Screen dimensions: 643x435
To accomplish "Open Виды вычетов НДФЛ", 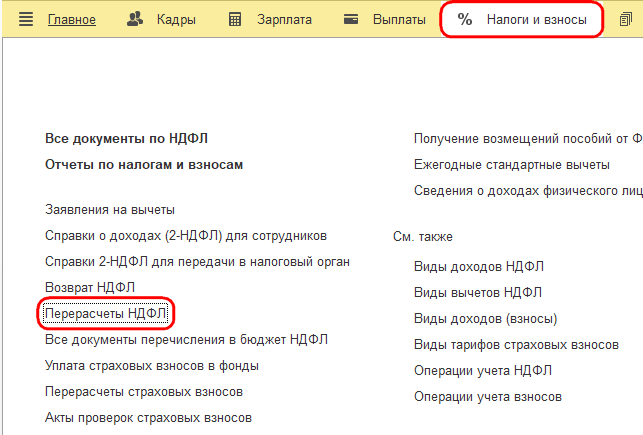I will [478, 293].
